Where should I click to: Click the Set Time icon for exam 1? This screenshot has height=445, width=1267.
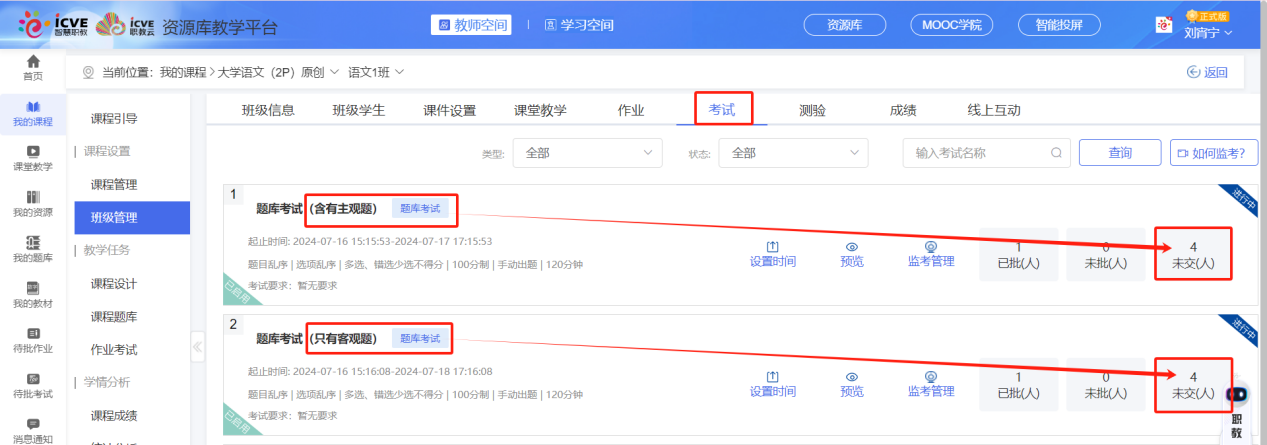click(x=772, y=247)
